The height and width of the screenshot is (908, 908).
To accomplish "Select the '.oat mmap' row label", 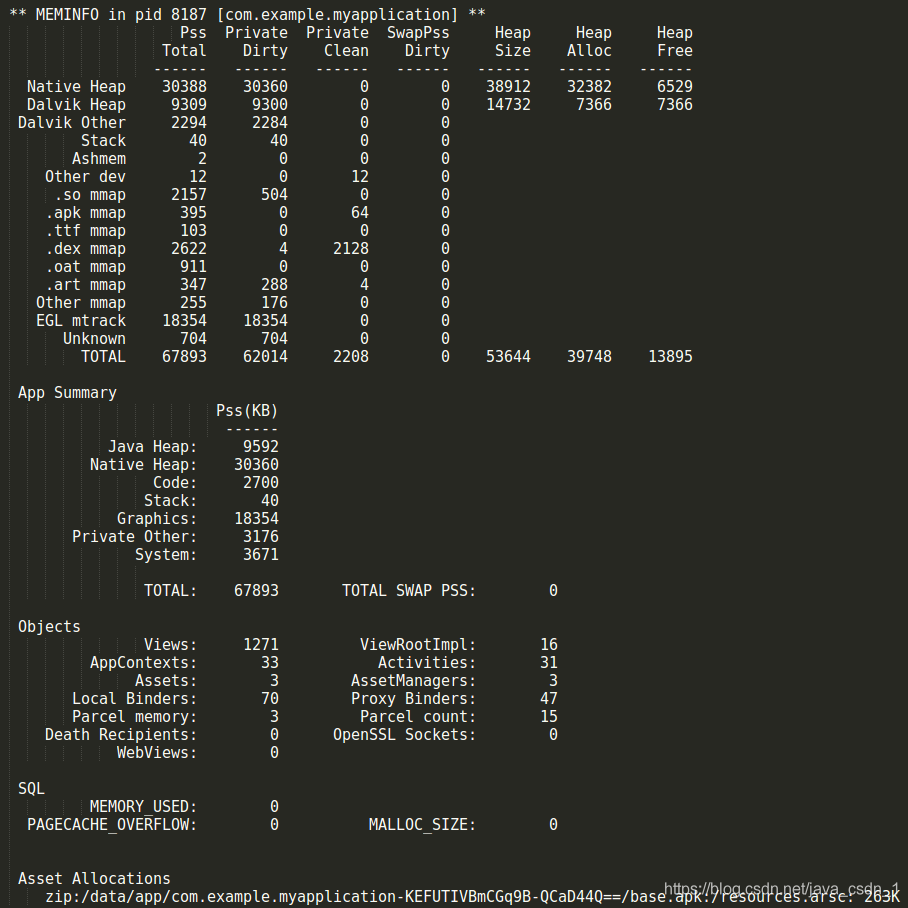I will pyautogui.click(x=85, y=266).
